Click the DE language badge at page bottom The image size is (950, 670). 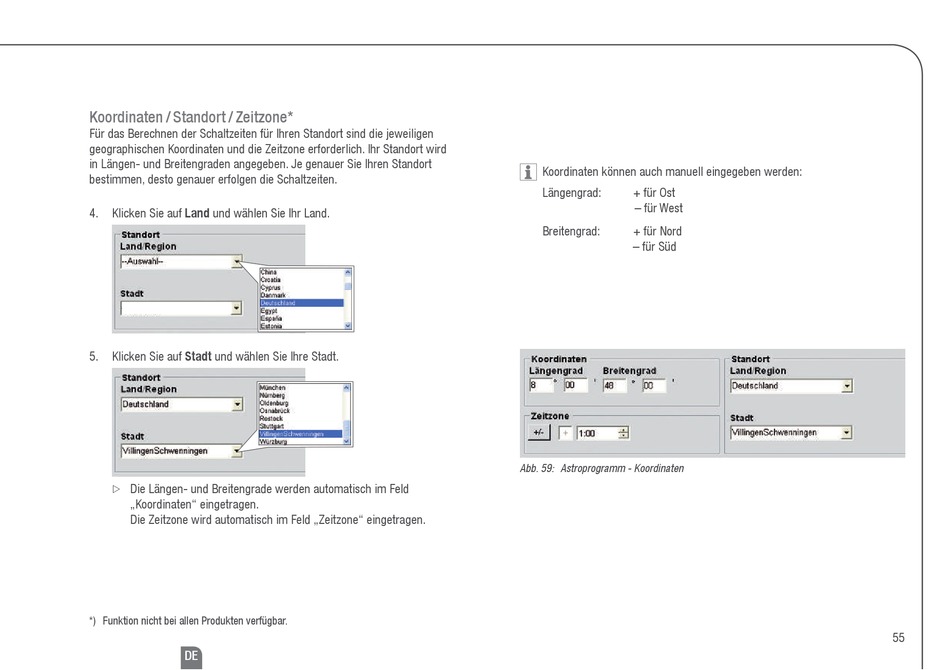coord(191,657)
